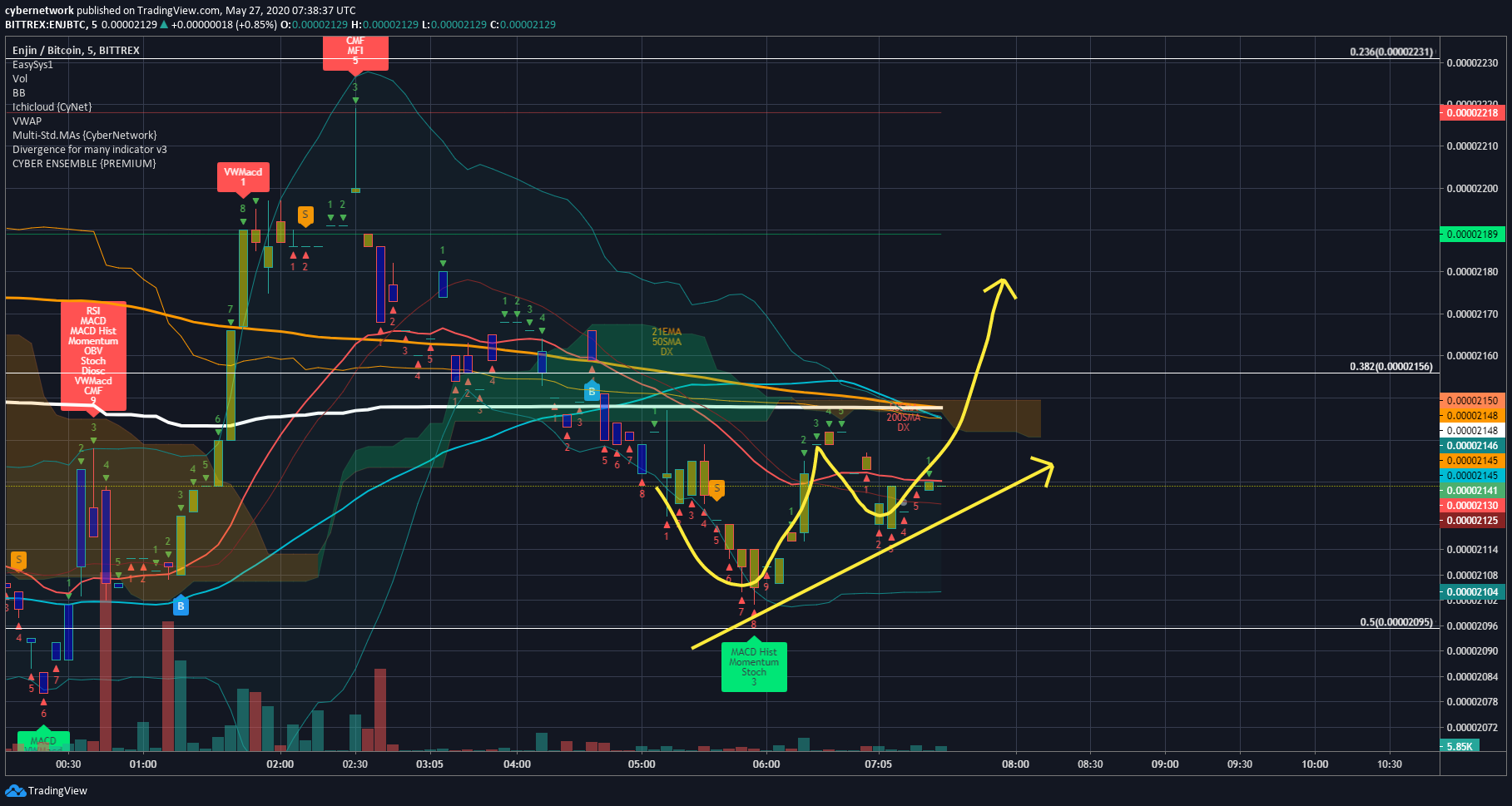Open the cybernetwork author profile link
Viewport: 1512px width, 806px height.
pos(39,11)
